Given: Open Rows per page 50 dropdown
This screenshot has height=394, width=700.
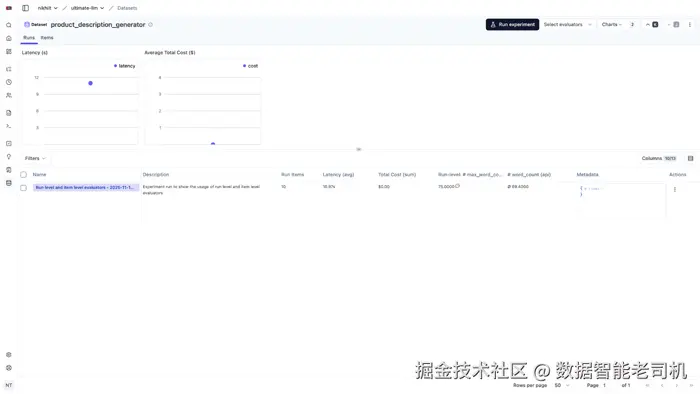Looking at the screenshot, I should (x=562, y=385).
